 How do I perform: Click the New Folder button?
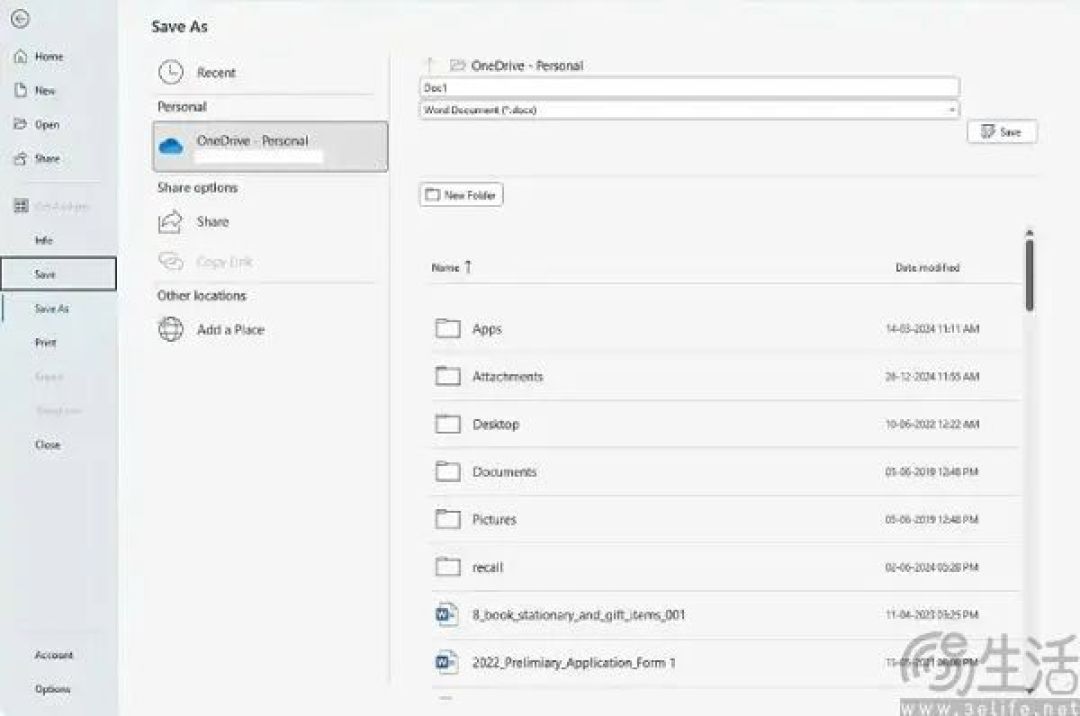coord(461,195)
